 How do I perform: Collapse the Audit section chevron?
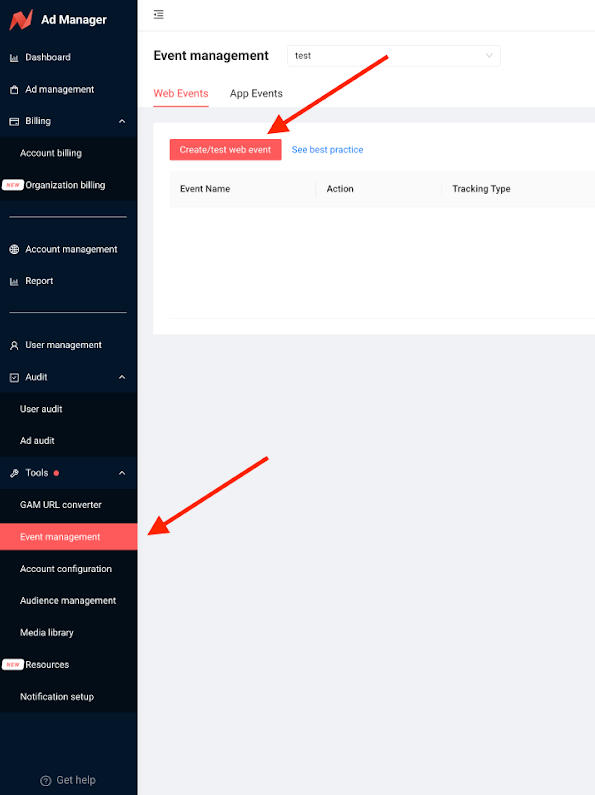pos(122,377)
